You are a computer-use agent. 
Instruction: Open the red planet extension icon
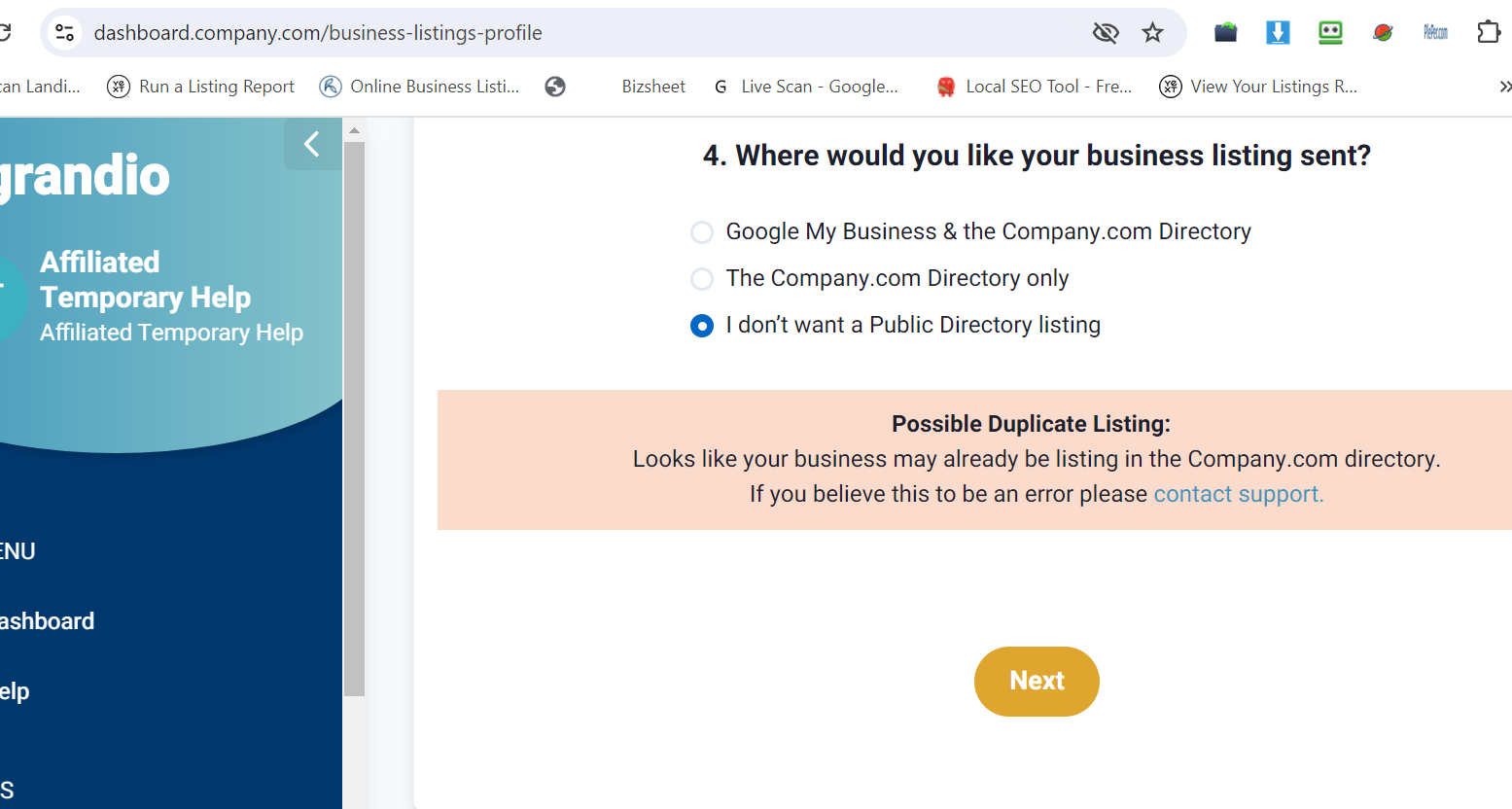[x=1383, y=33]
